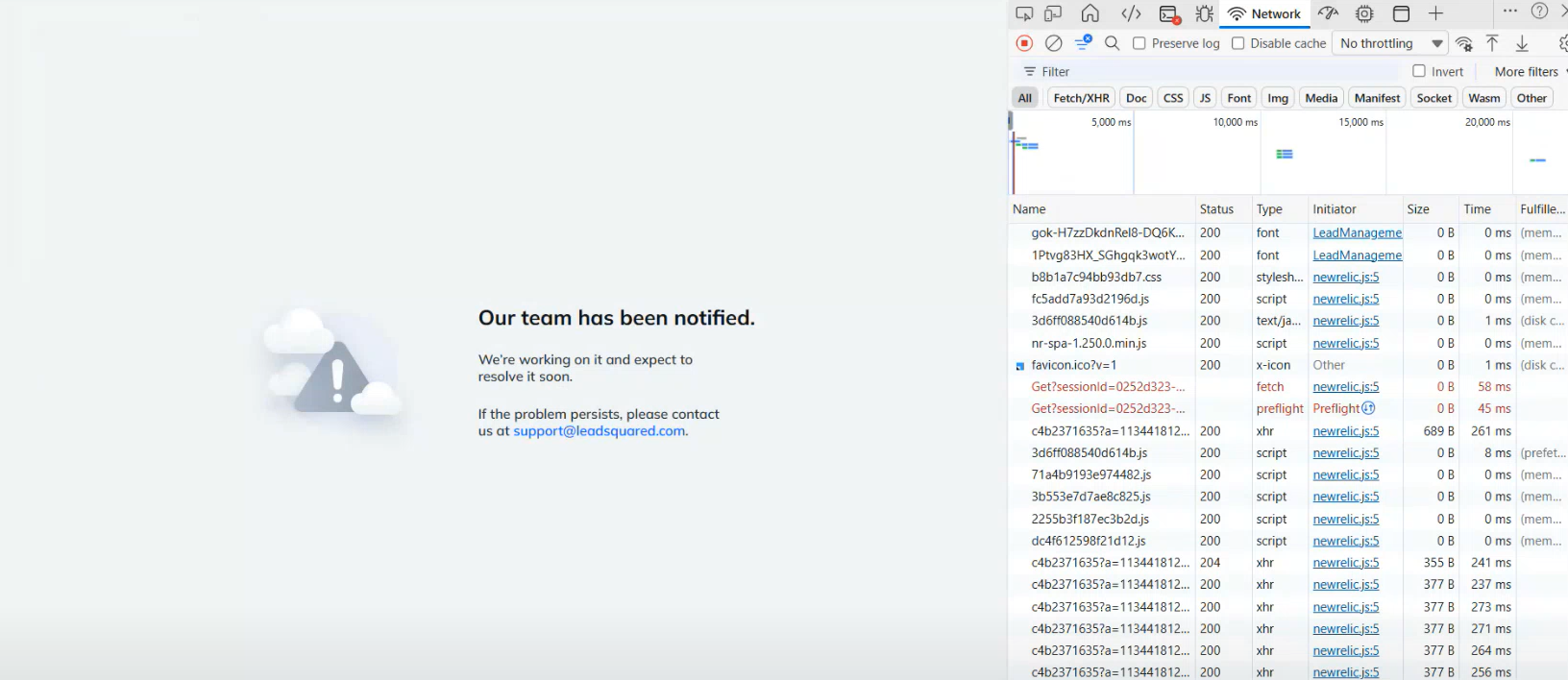The width and height of the screenshot is (1568, 680).
Task: Select the favicon.ico?v=1 request name
Action: [x=1074, y=365]
